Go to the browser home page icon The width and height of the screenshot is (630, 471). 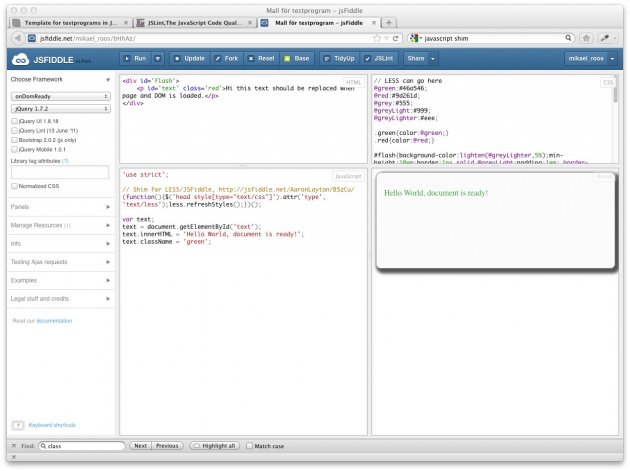(586, 38)
